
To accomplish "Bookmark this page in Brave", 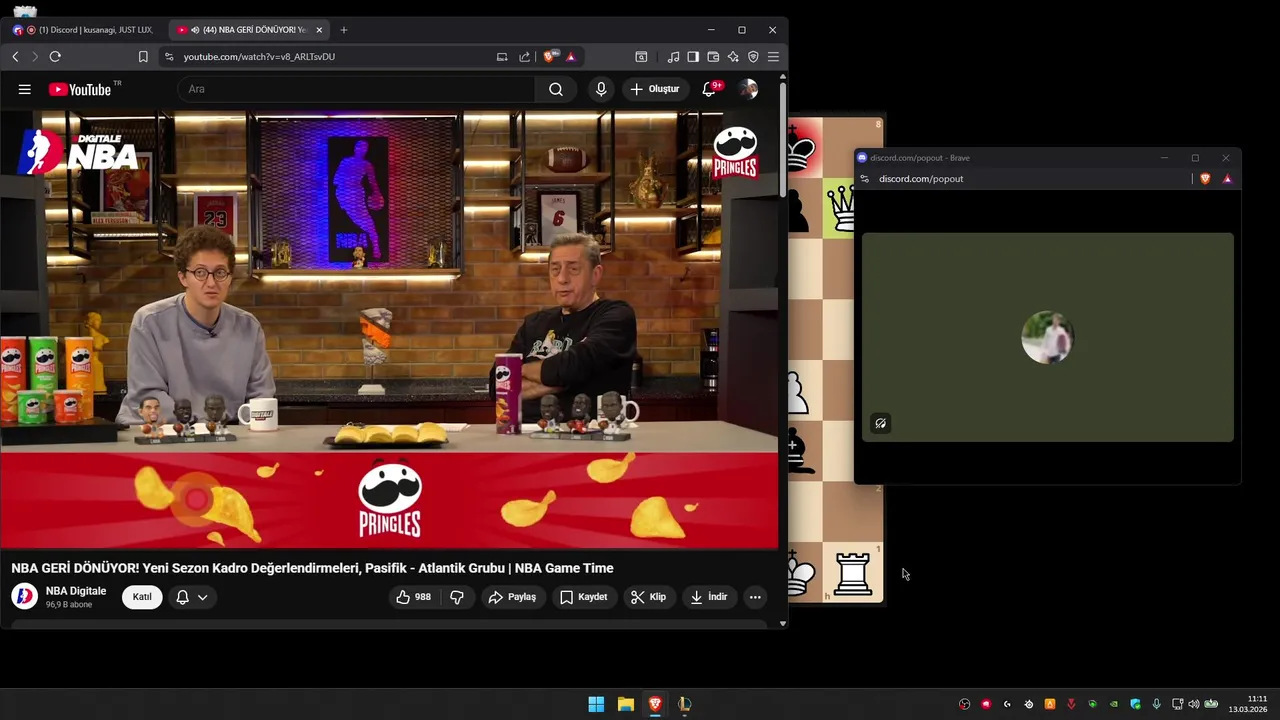I will click(x=143, y=57).
